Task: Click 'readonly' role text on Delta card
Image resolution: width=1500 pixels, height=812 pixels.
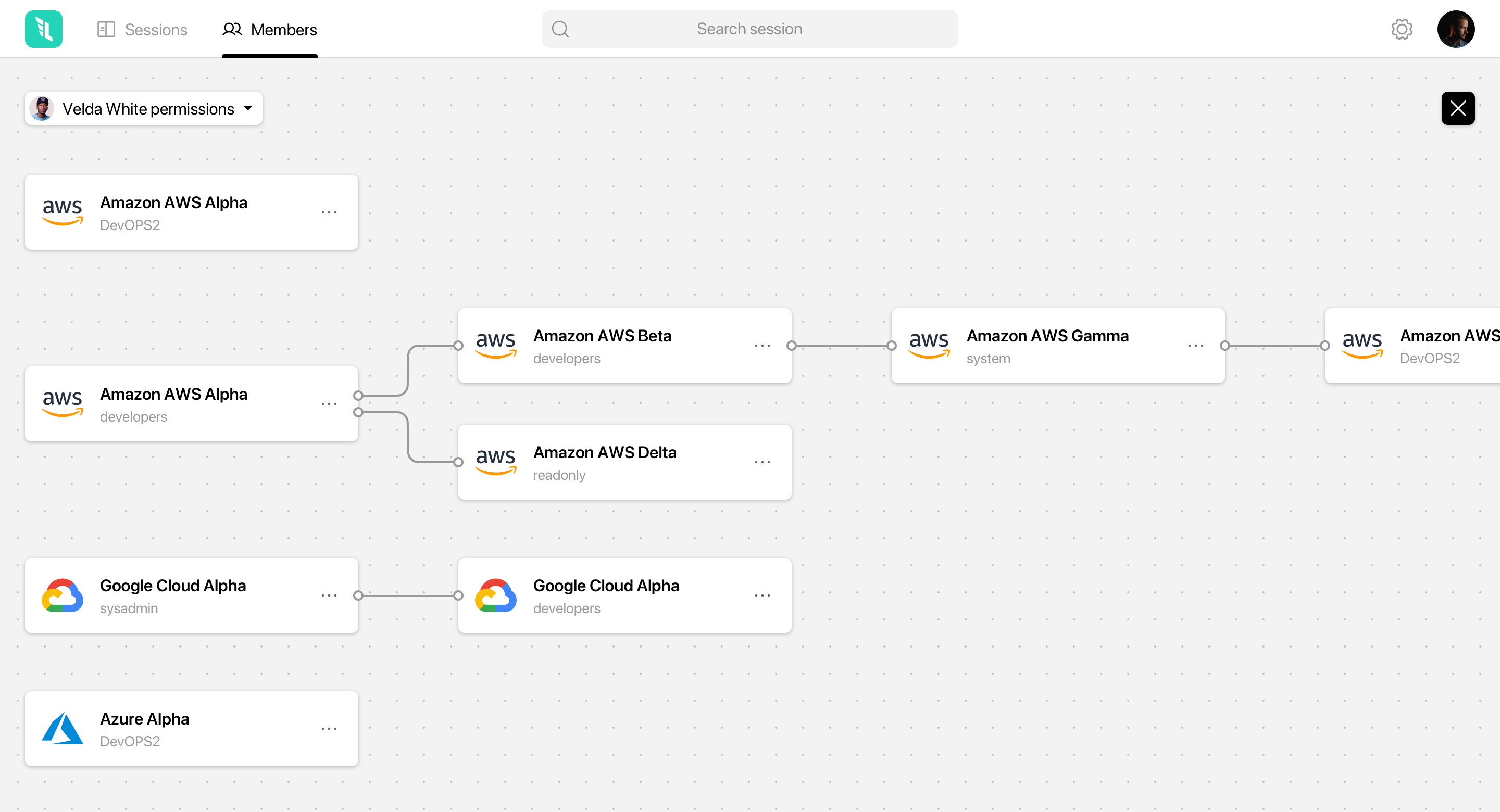Action: click(x=559, y=475)
